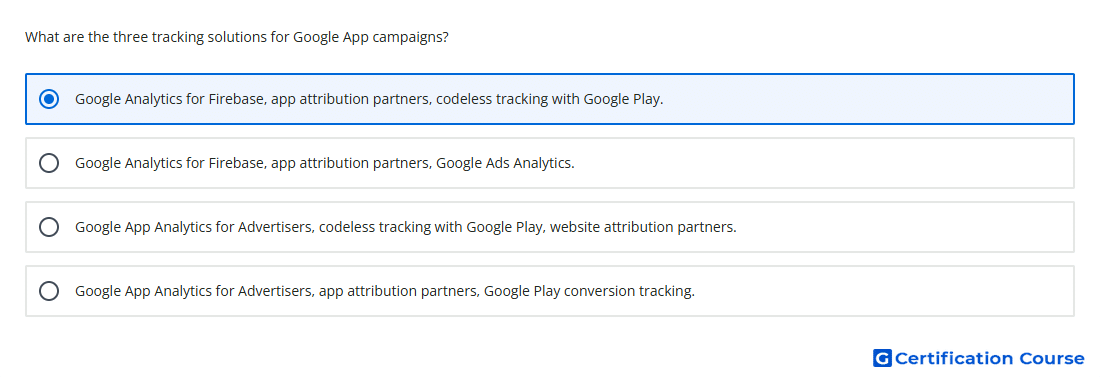Click the highlighted first answer's text label
The width and height of the screenshot is (1100, 377).
[369, 99]
